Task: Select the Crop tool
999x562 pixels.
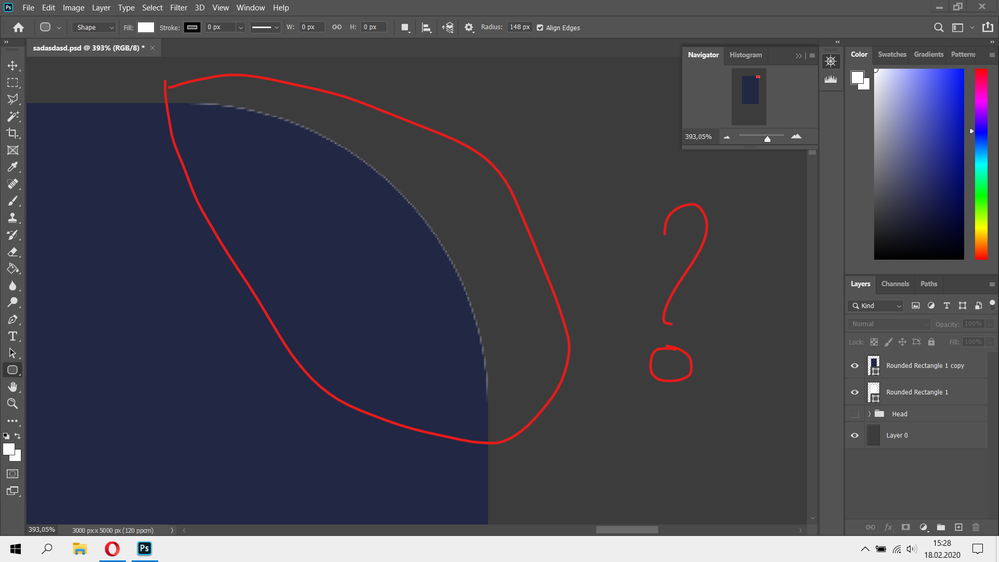Action: point(13,133)
